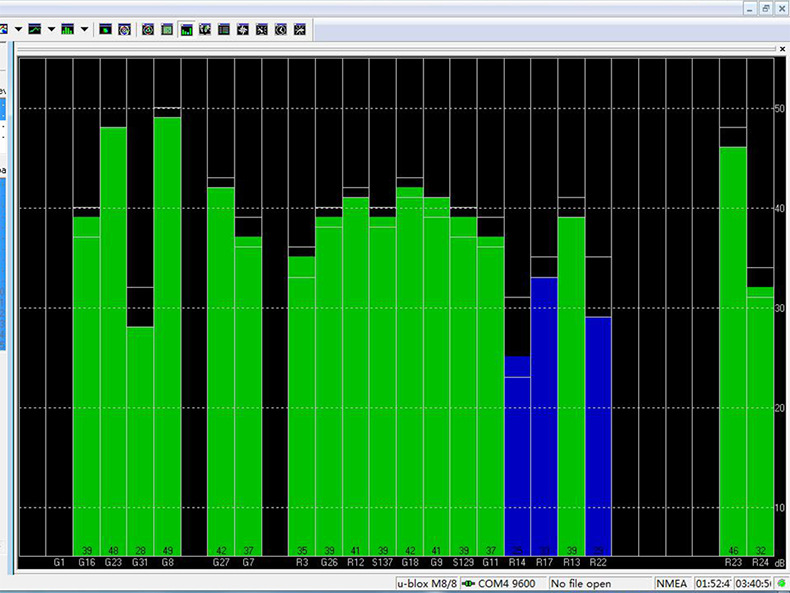Open the deviation map target icon
Screen dimensions: 790x593
(x=124, y=29)
